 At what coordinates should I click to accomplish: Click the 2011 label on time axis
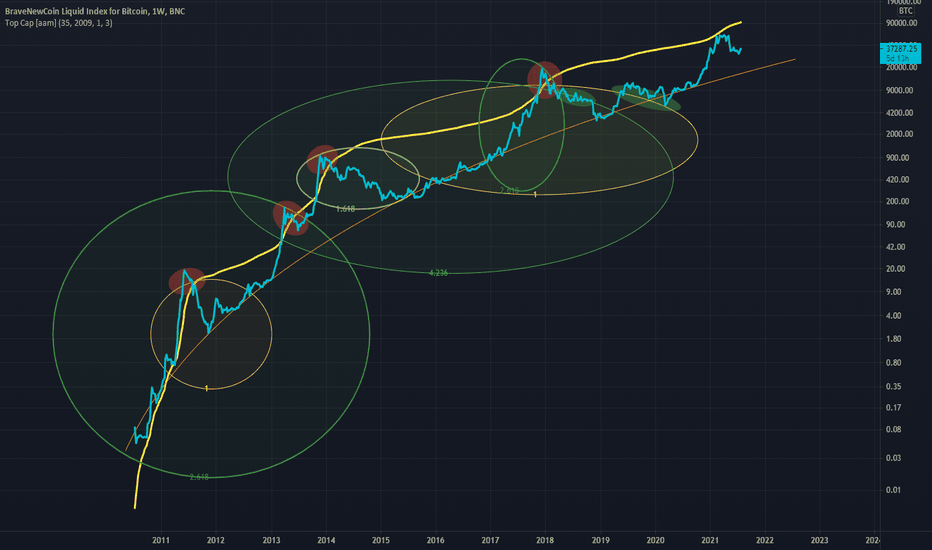click(x=161, y=540)
